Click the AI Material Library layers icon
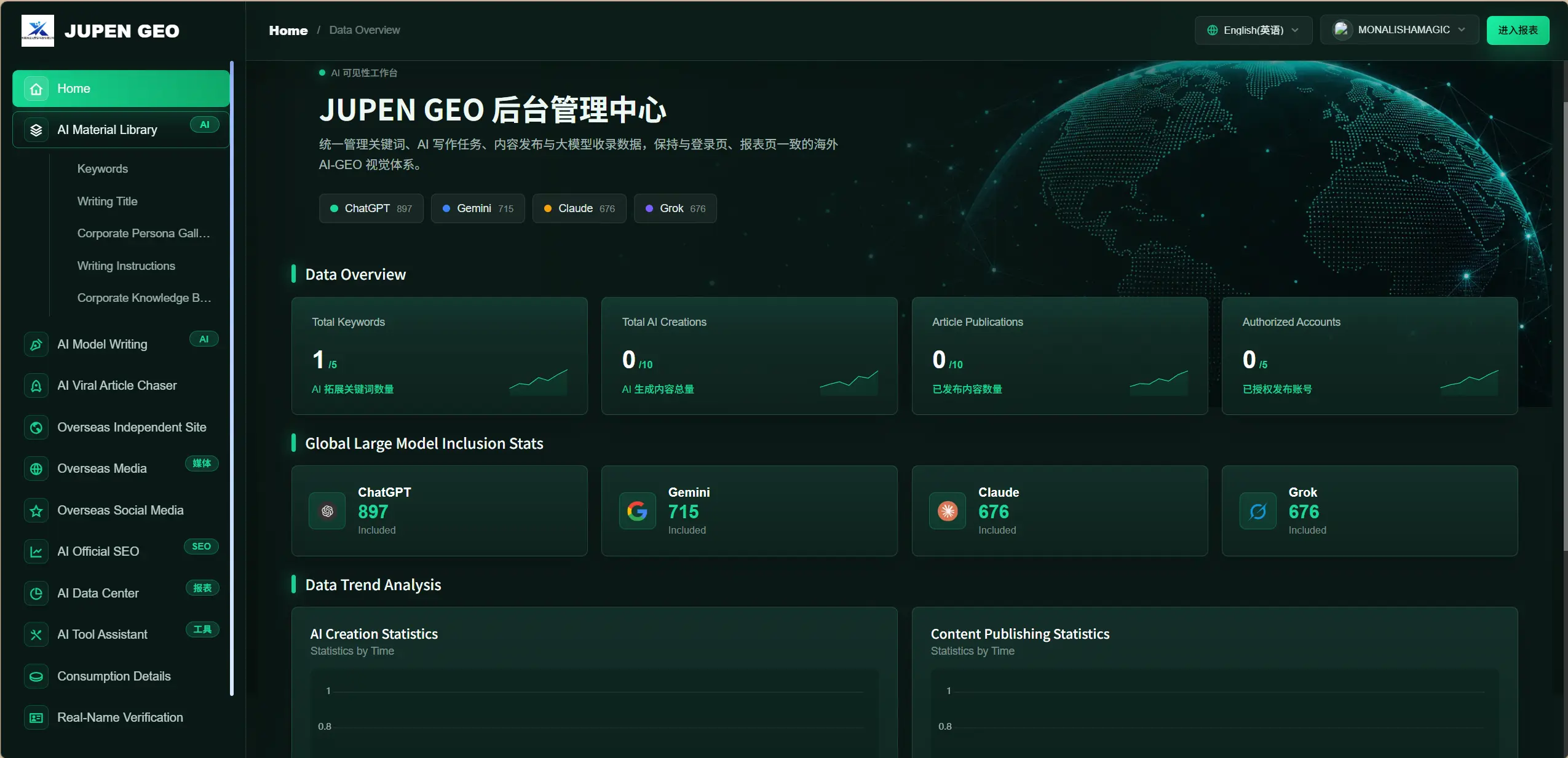This screenshot has height=758, width=1568. point(36,130)
